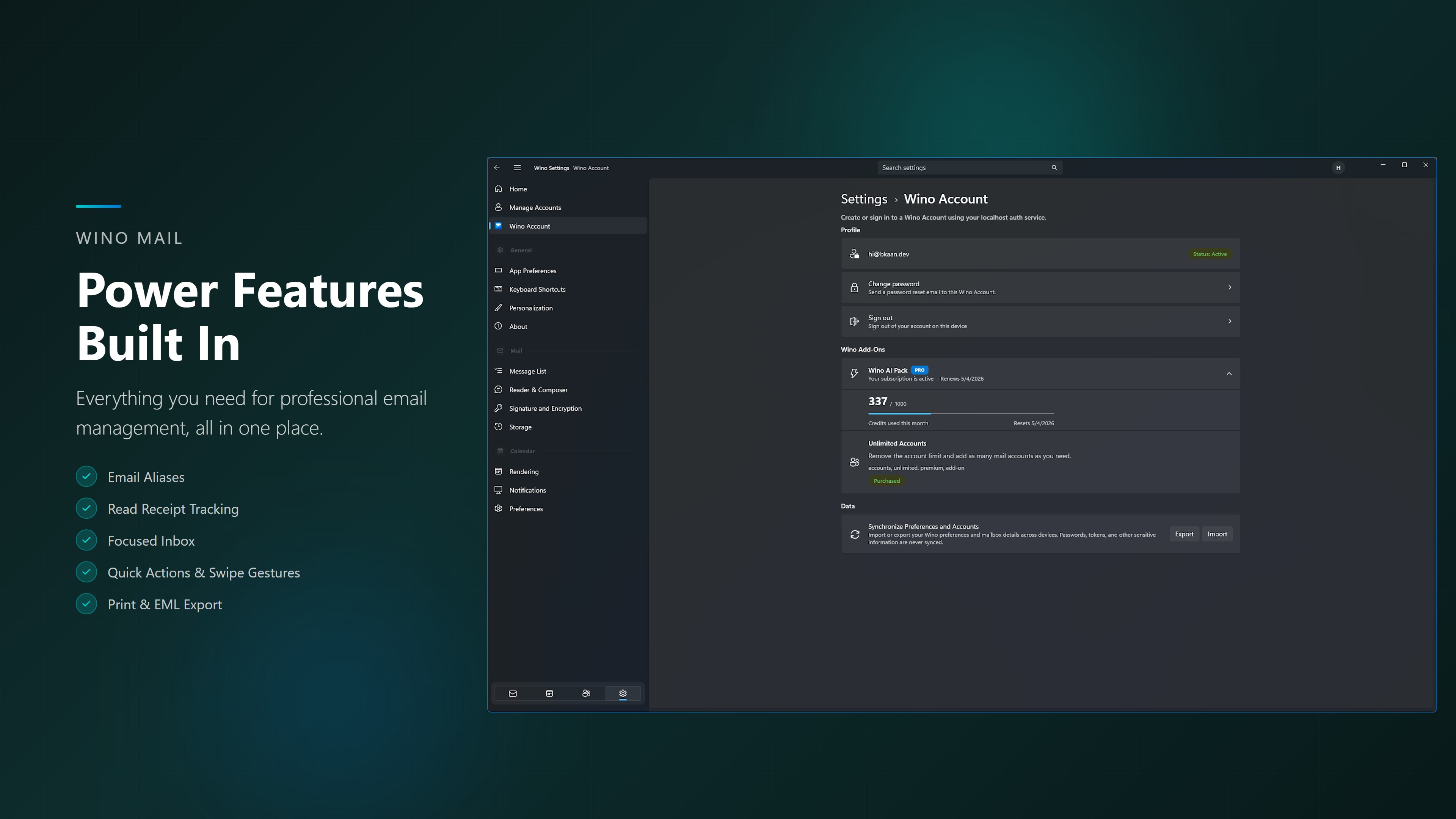Click the chevron on the Change password row
The image size is (1456, 819).
(1229, 288)
